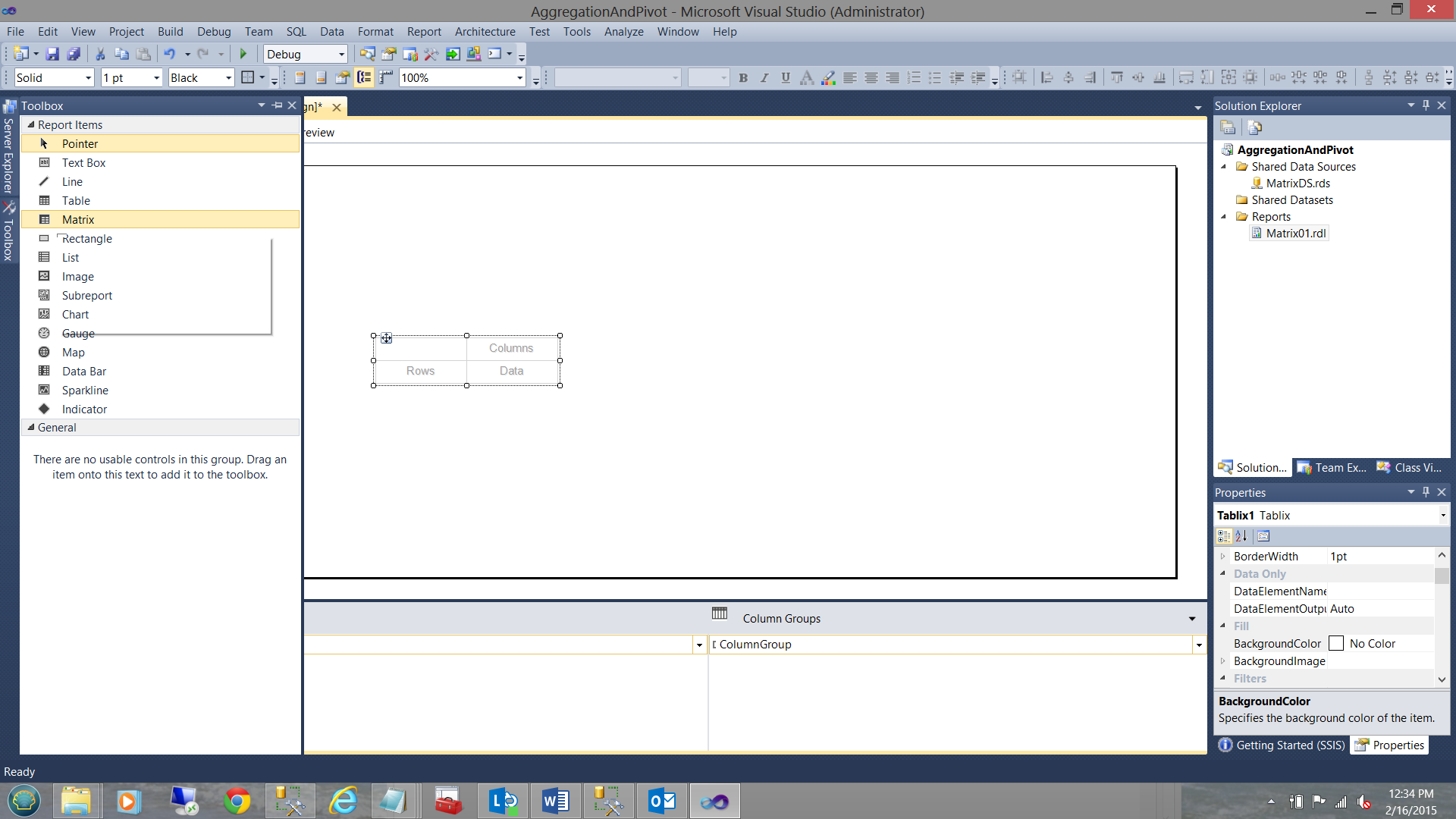Open the 100% zoom dropdown
This screenshot has width=1456, height=819.
519,77
